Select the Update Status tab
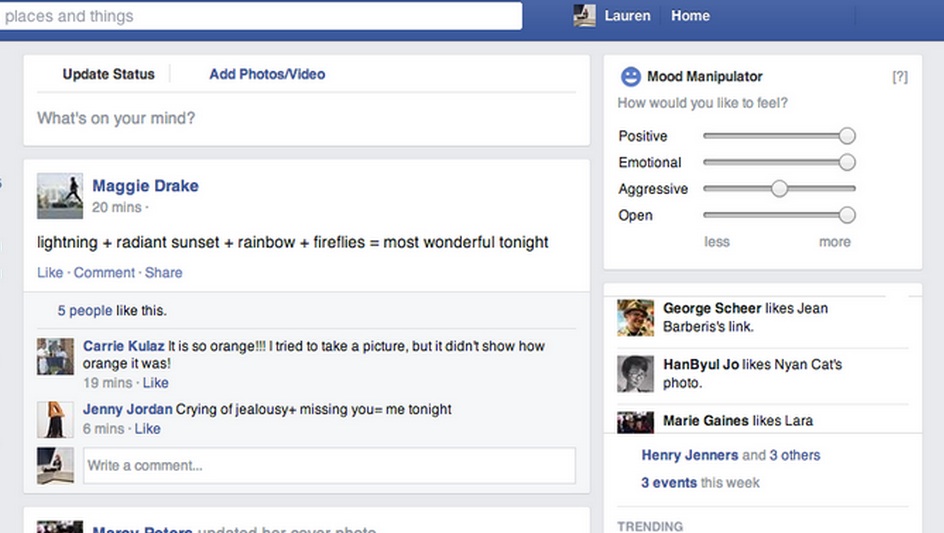This screenshot has height=533, width=944. click(x=108, y=74)
